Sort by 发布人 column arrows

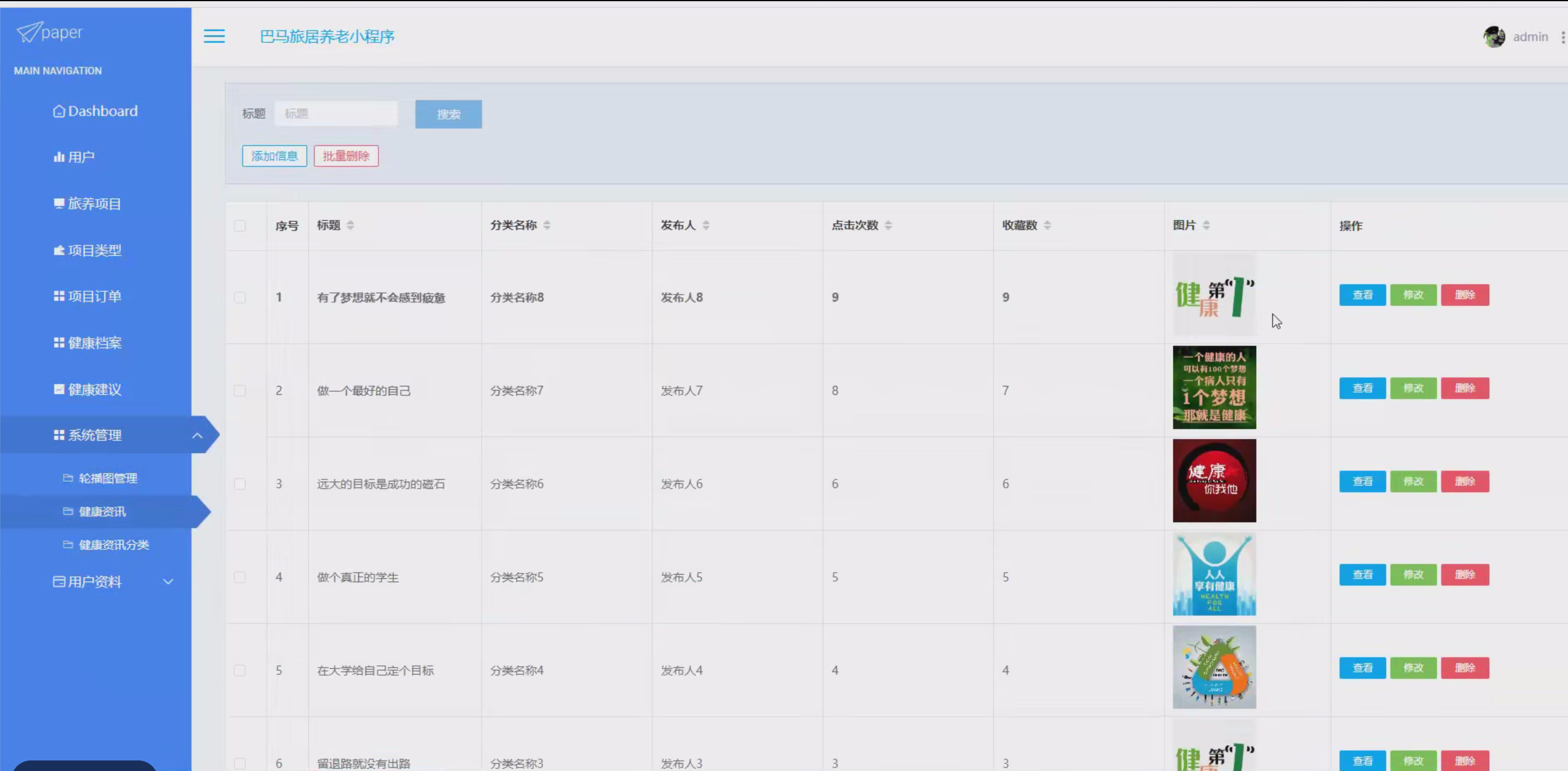(706, 225)
